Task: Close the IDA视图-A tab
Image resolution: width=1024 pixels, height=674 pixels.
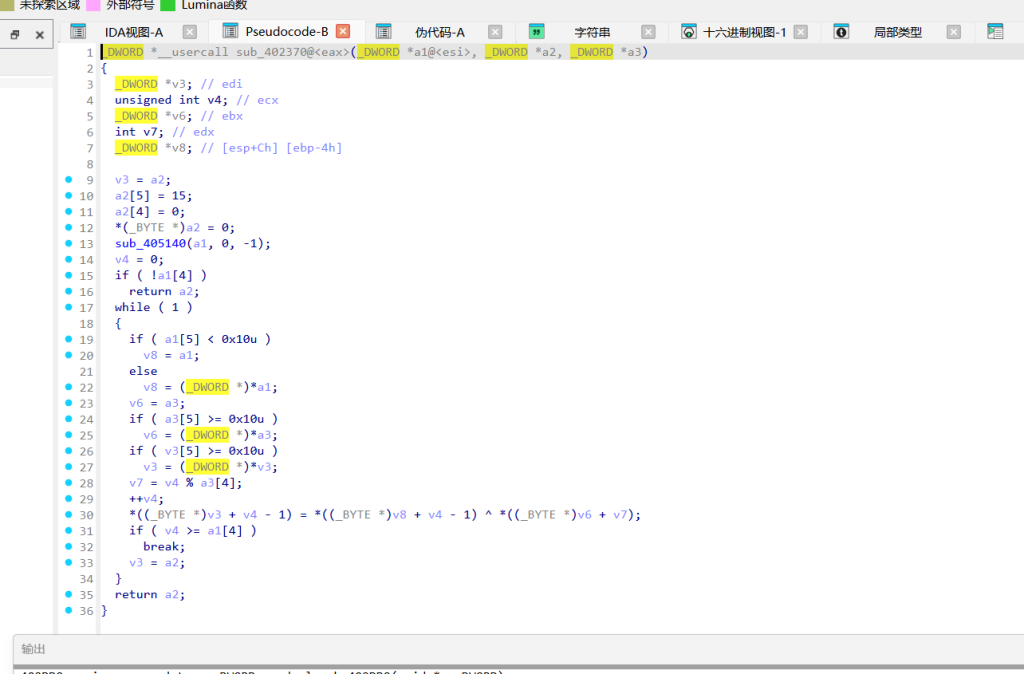Action: pyautogui.click(x=189, y=31)
